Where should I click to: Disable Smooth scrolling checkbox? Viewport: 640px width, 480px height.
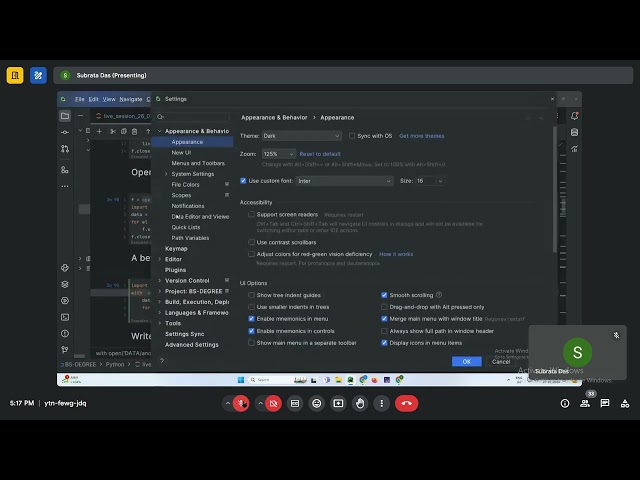click(384, 295)
